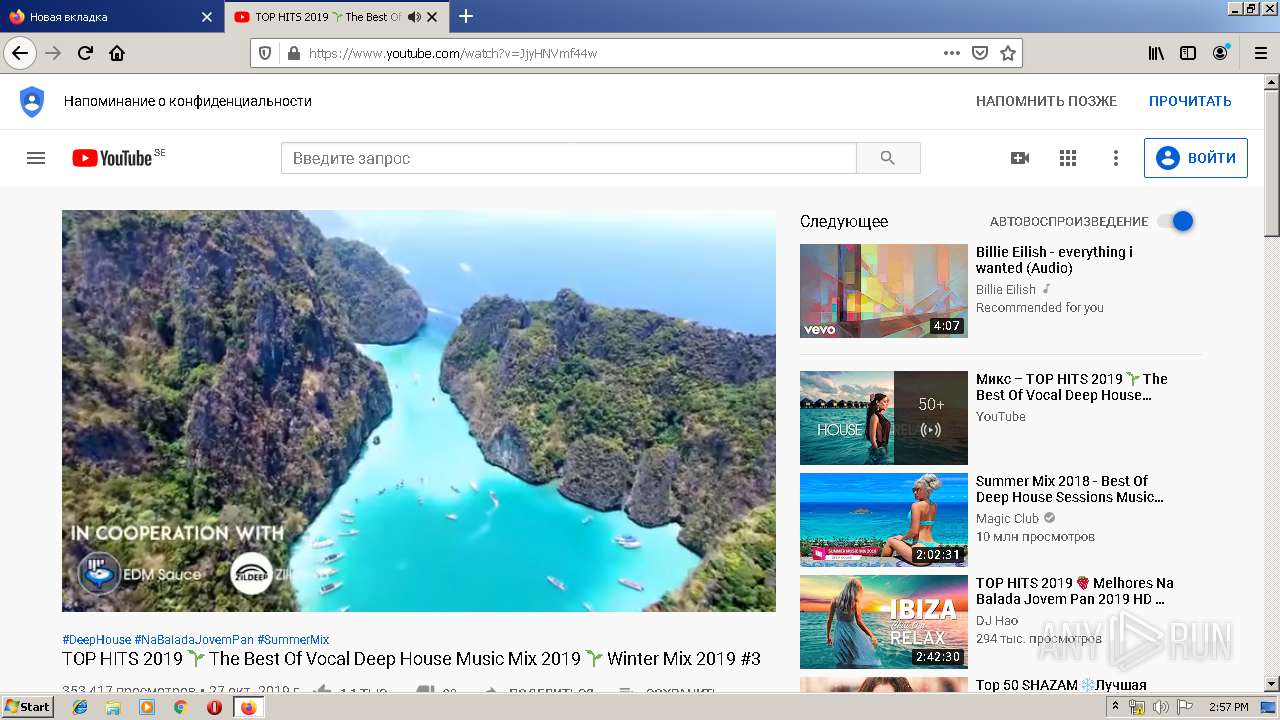Close the Новая вкладка tab
Image resolution: width=1280 pixels, height=720 pixels.
tap(207, 17)
